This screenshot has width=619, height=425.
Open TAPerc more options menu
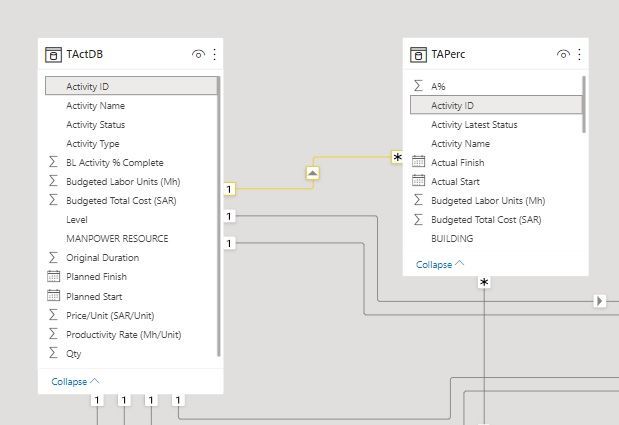[579, 54]
